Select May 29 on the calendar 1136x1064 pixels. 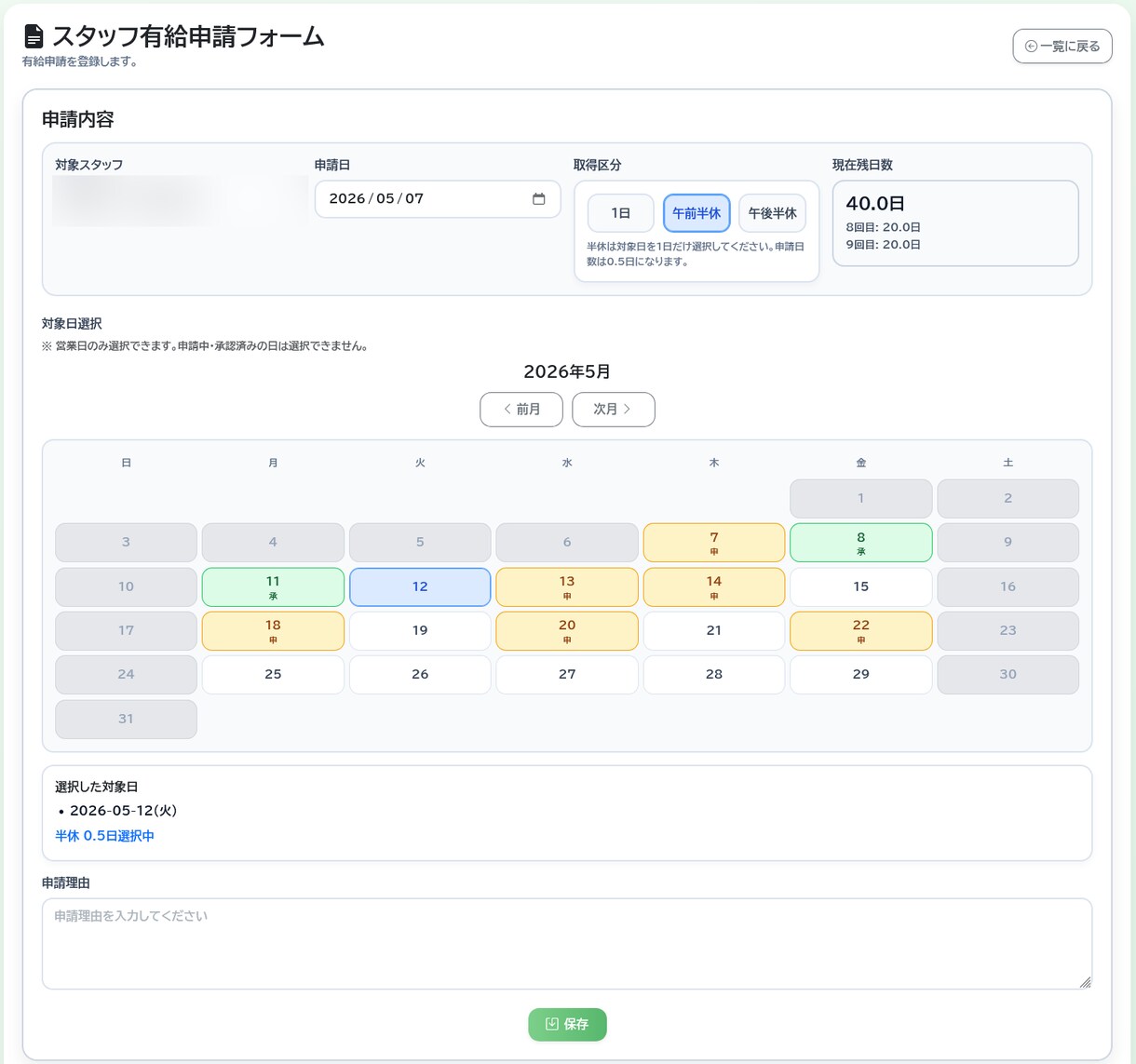click(861, 674)
